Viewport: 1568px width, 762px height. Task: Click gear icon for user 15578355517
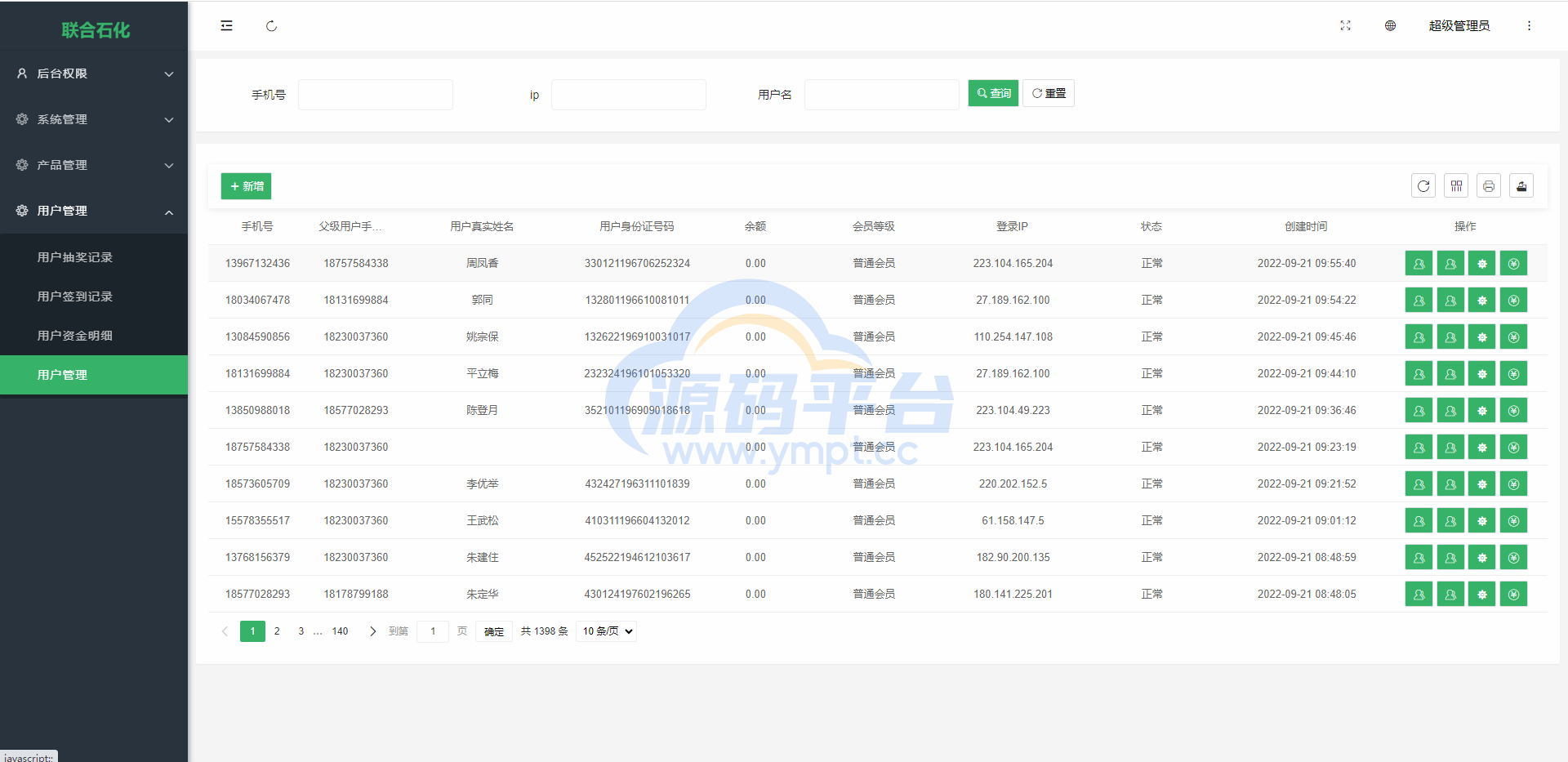tap(1482, 521)
